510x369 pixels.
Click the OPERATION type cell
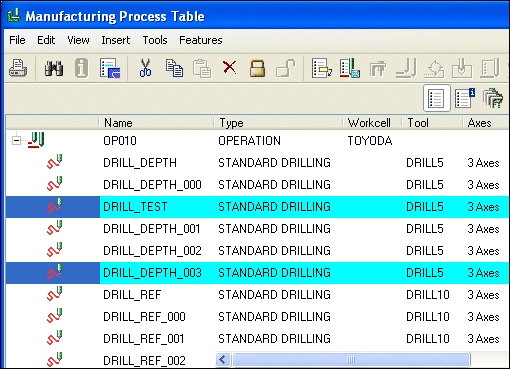[249, 141]
